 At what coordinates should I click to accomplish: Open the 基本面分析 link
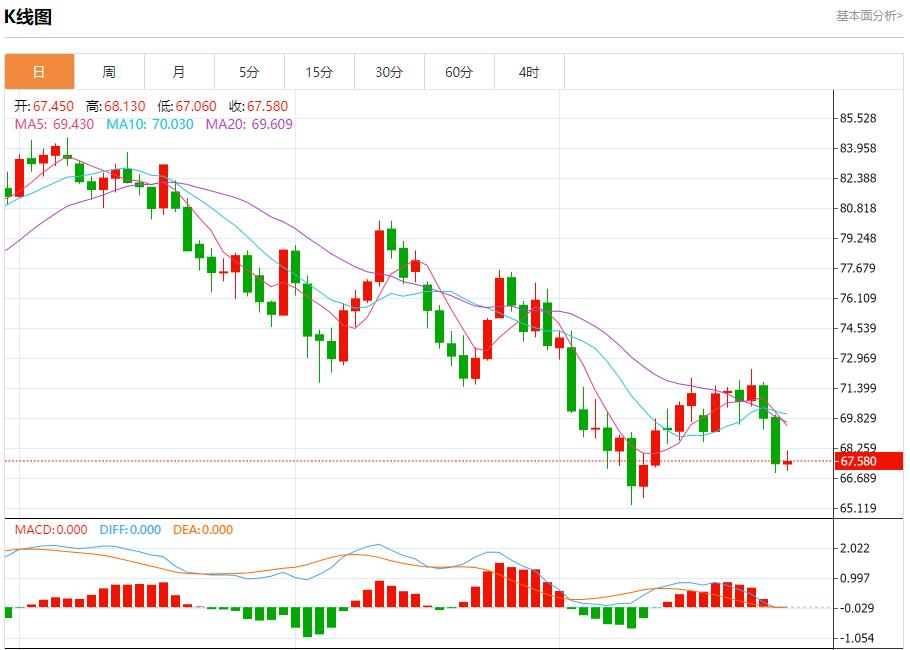coord(869,16)
